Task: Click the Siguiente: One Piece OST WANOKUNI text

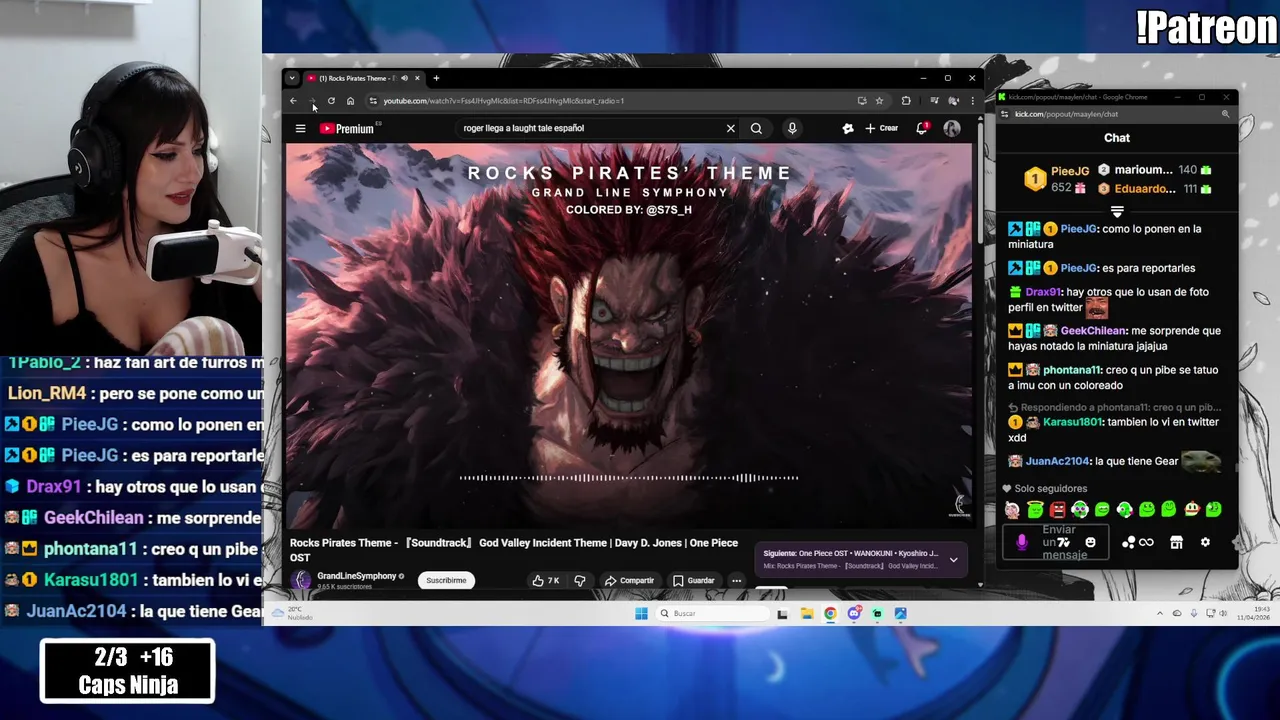Action: 850,553
